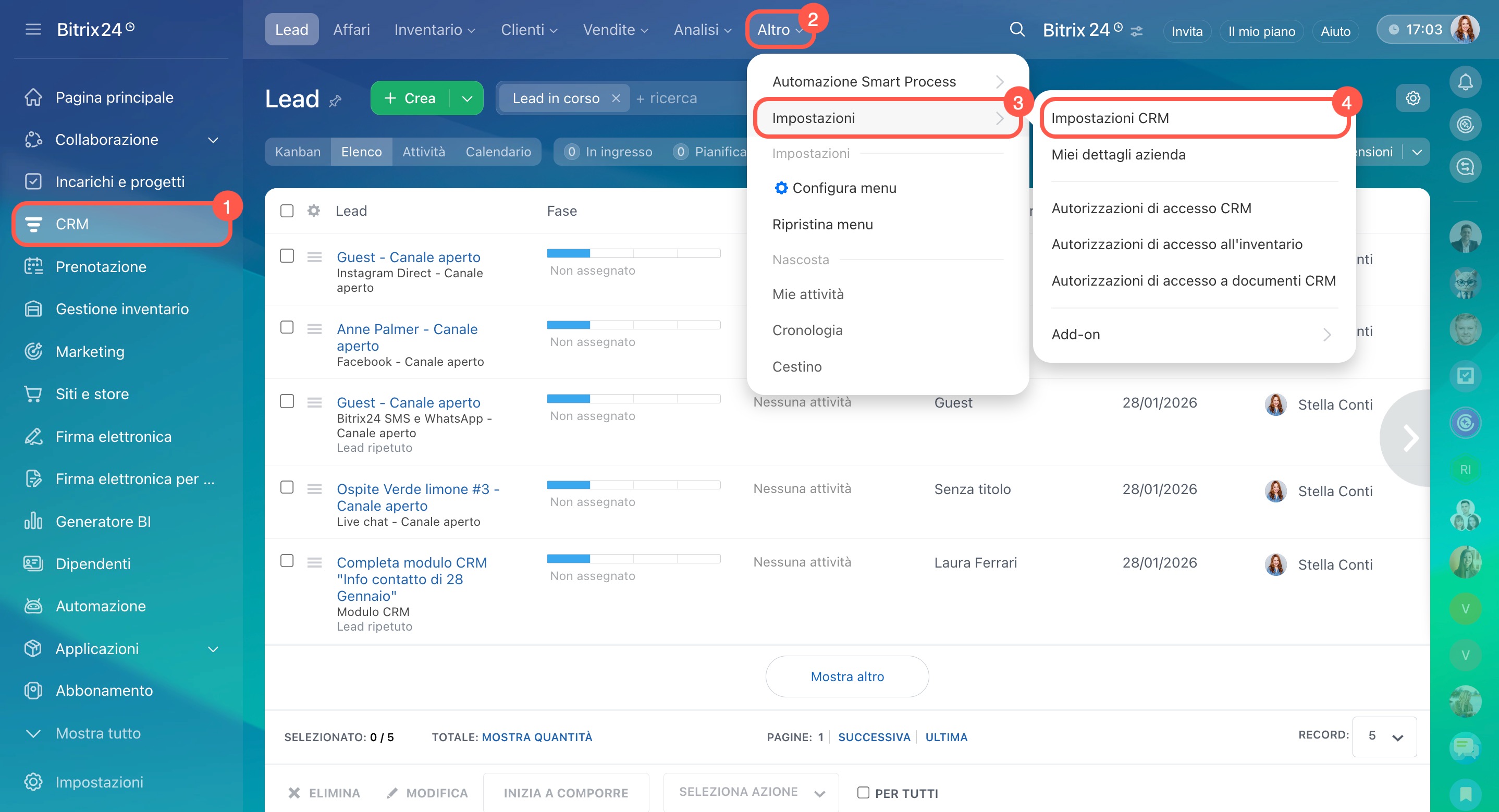Click the pin icon next to Lead title
The image size is (1499, 812).
point(335,101)
